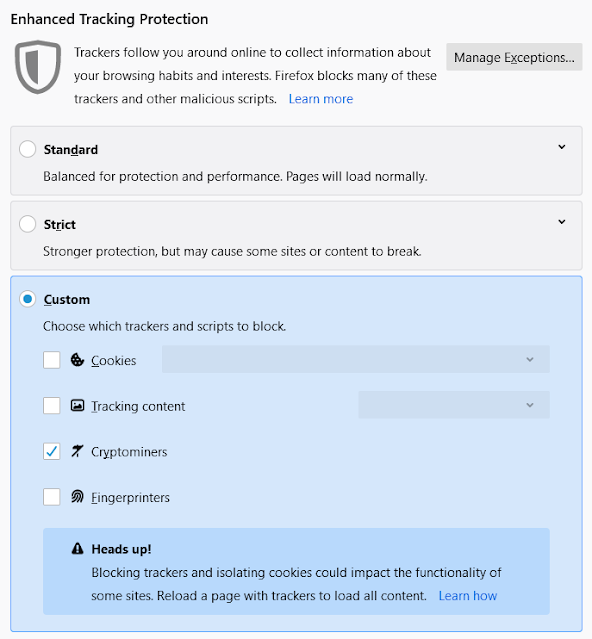The width and height of the screenshot is (592, 639).
Task: Expand the Strict section details arrow
Action: [x=562, y=222]
